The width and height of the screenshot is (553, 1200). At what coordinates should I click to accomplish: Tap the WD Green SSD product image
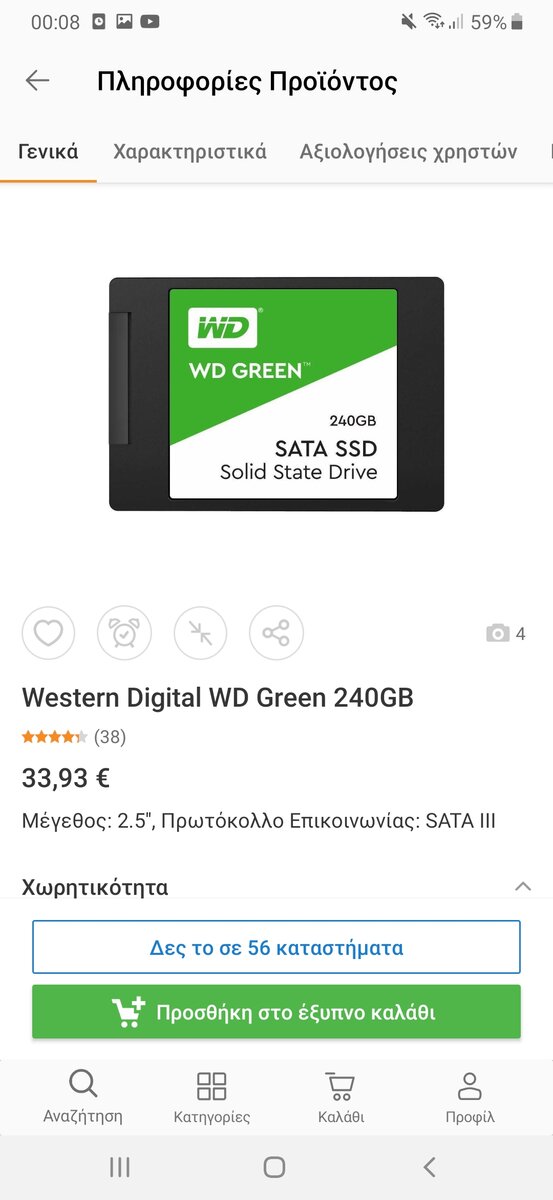tap(276, 394)
